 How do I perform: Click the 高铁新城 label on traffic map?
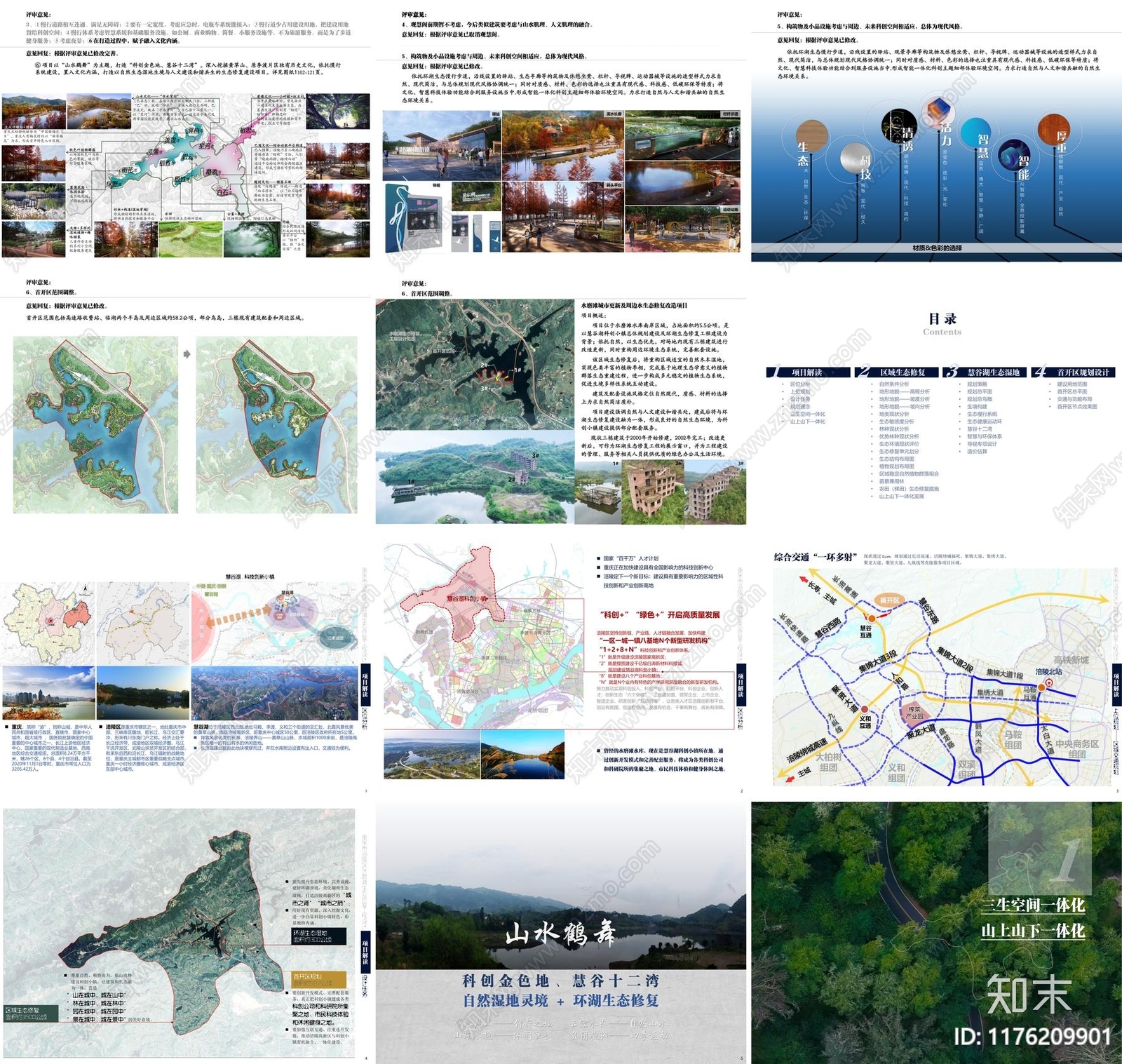1071,660
